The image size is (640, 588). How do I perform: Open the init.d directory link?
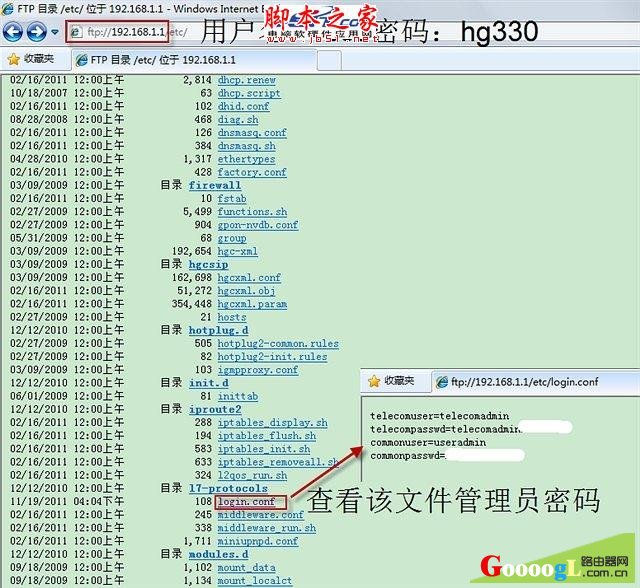pos(208,382)
